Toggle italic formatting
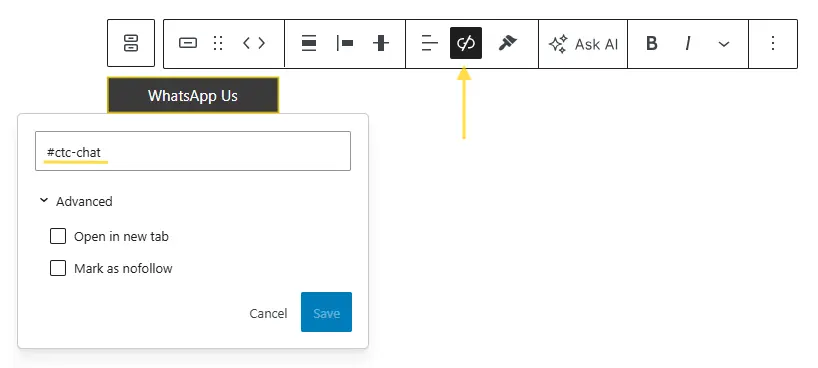 click(688, 43)
